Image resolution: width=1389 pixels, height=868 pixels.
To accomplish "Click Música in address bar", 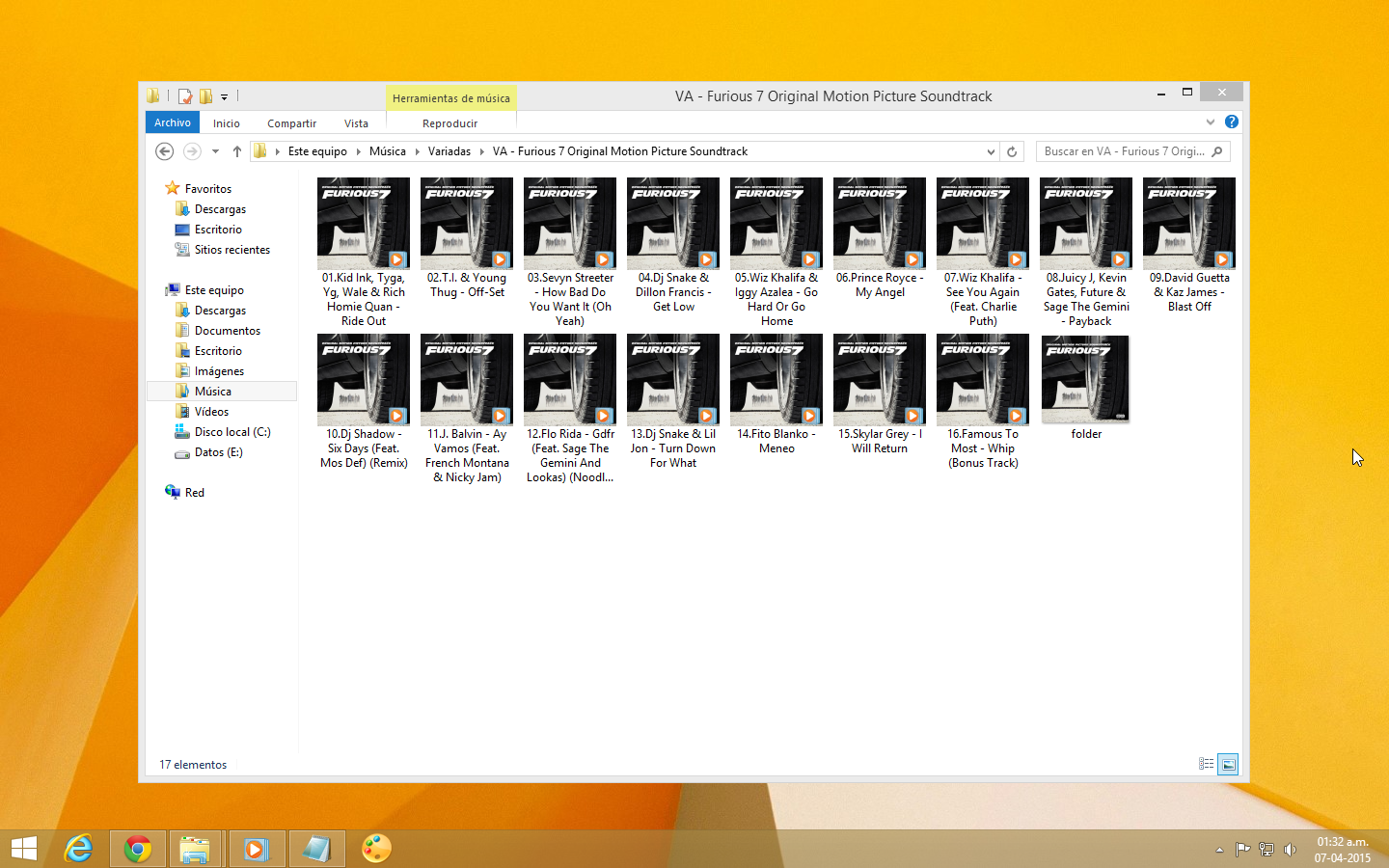I will (x=388, y=151).
